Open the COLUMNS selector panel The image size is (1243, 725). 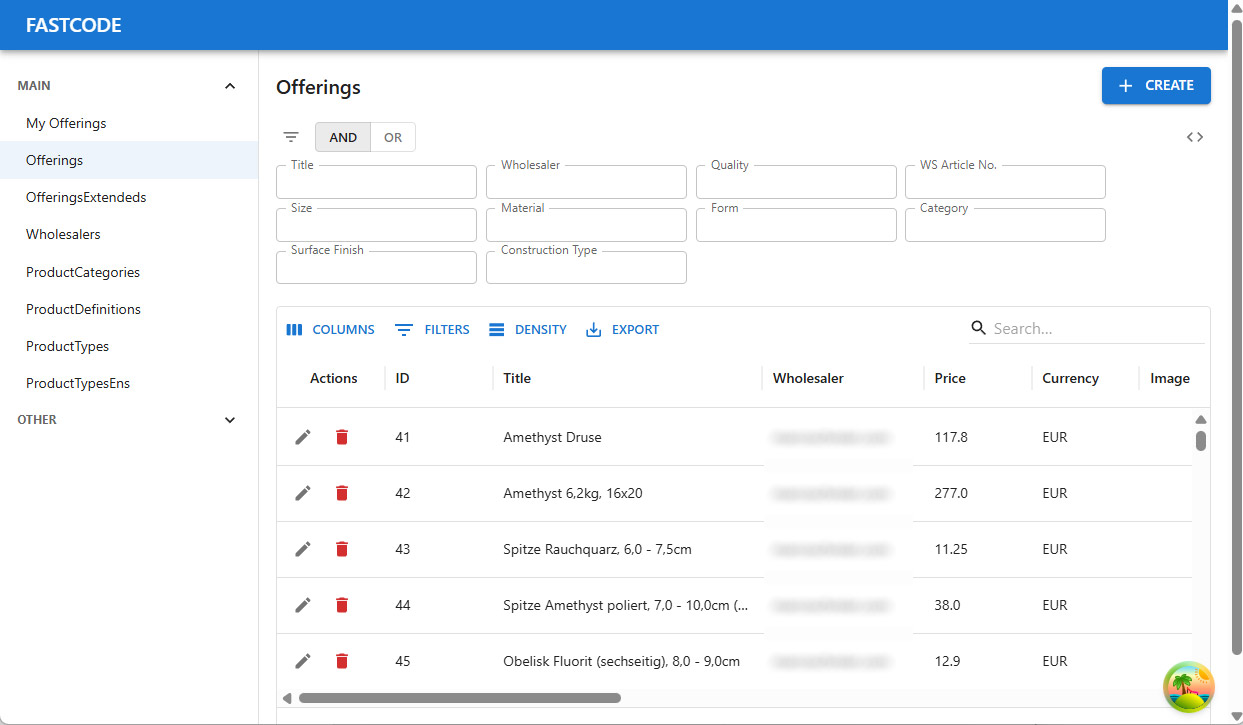[330, 329]
